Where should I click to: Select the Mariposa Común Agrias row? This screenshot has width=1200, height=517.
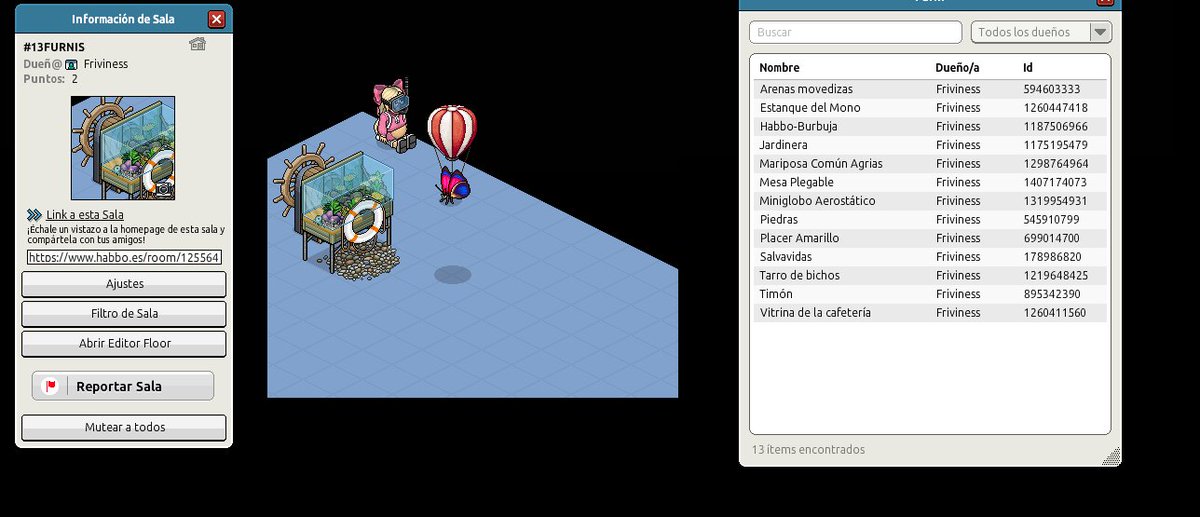click(x=930, y=163)
